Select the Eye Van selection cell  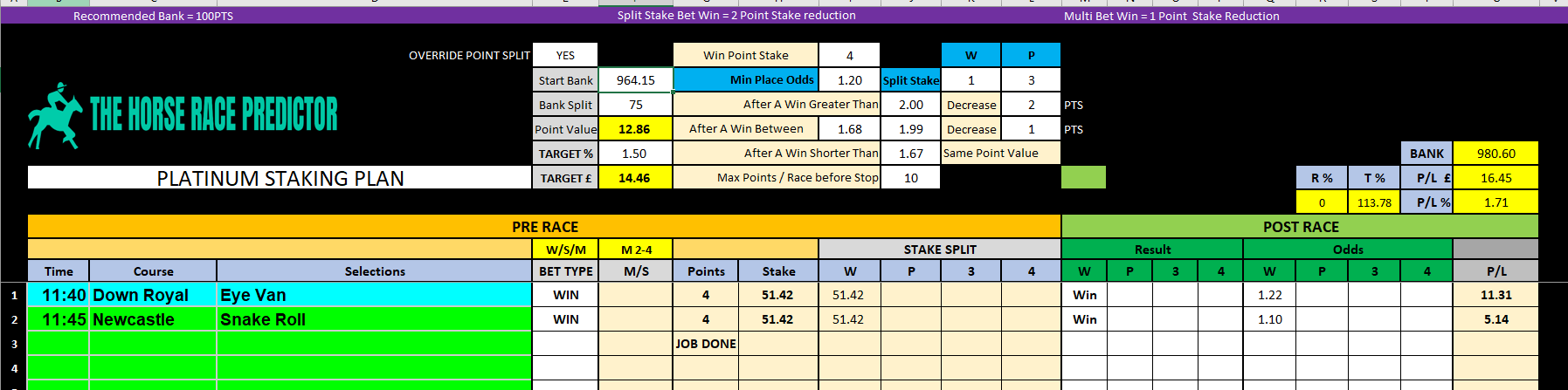click(x=374, y=295)
